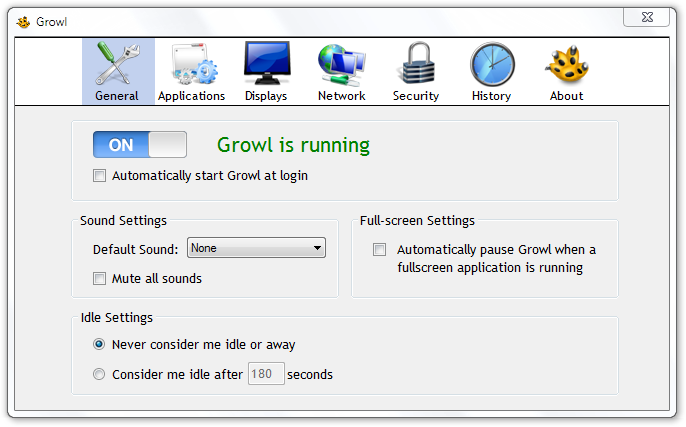Select Never consider me idle or away
This screenshot has height=427, width=686.
click(x=99, y=344)
